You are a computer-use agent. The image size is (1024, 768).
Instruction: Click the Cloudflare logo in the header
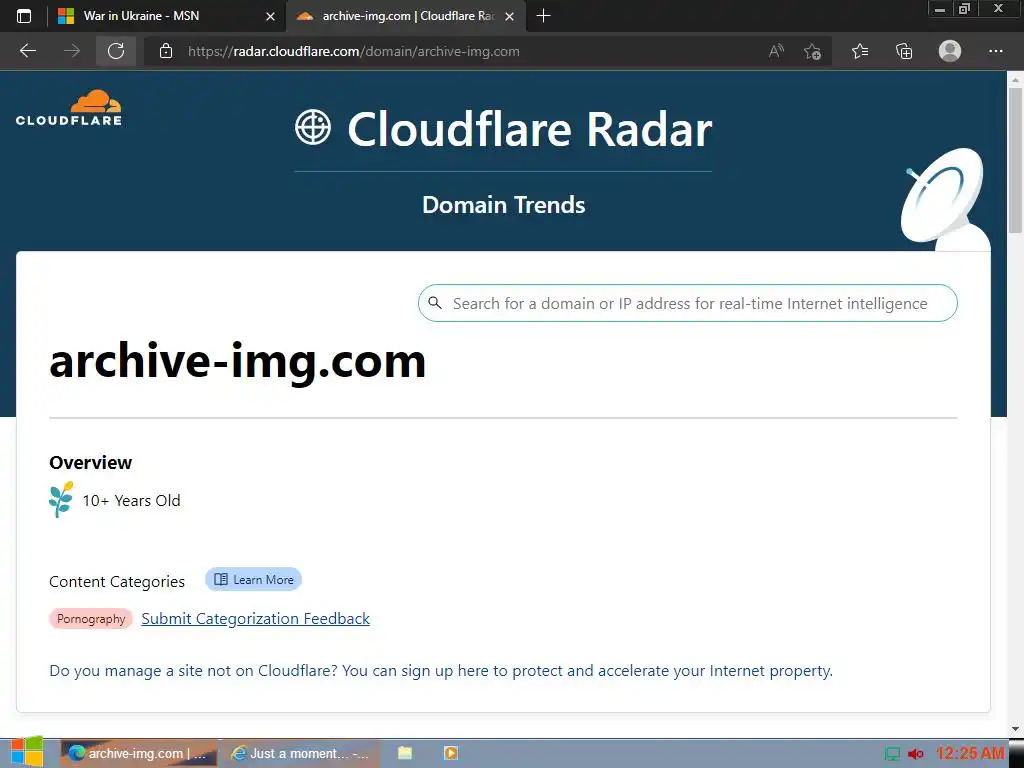(x=69, y=108)
